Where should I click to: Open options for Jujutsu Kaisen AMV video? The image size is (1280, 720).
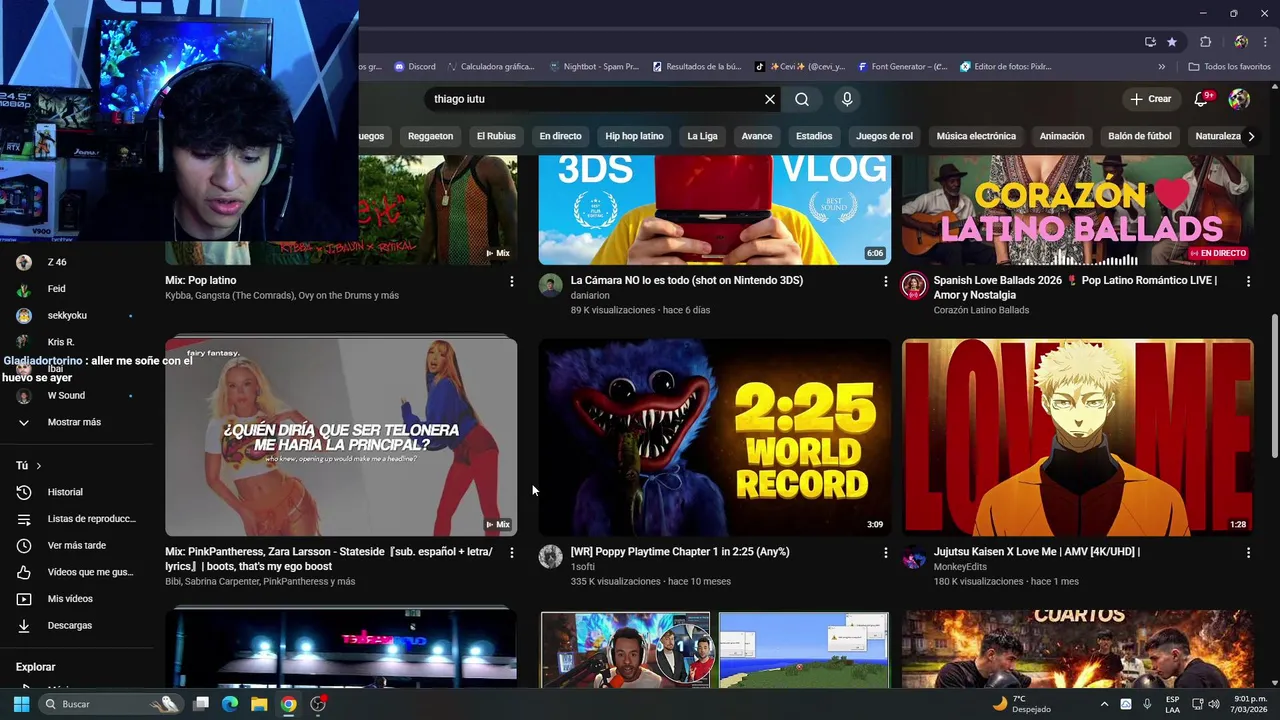click(1248, 553)
